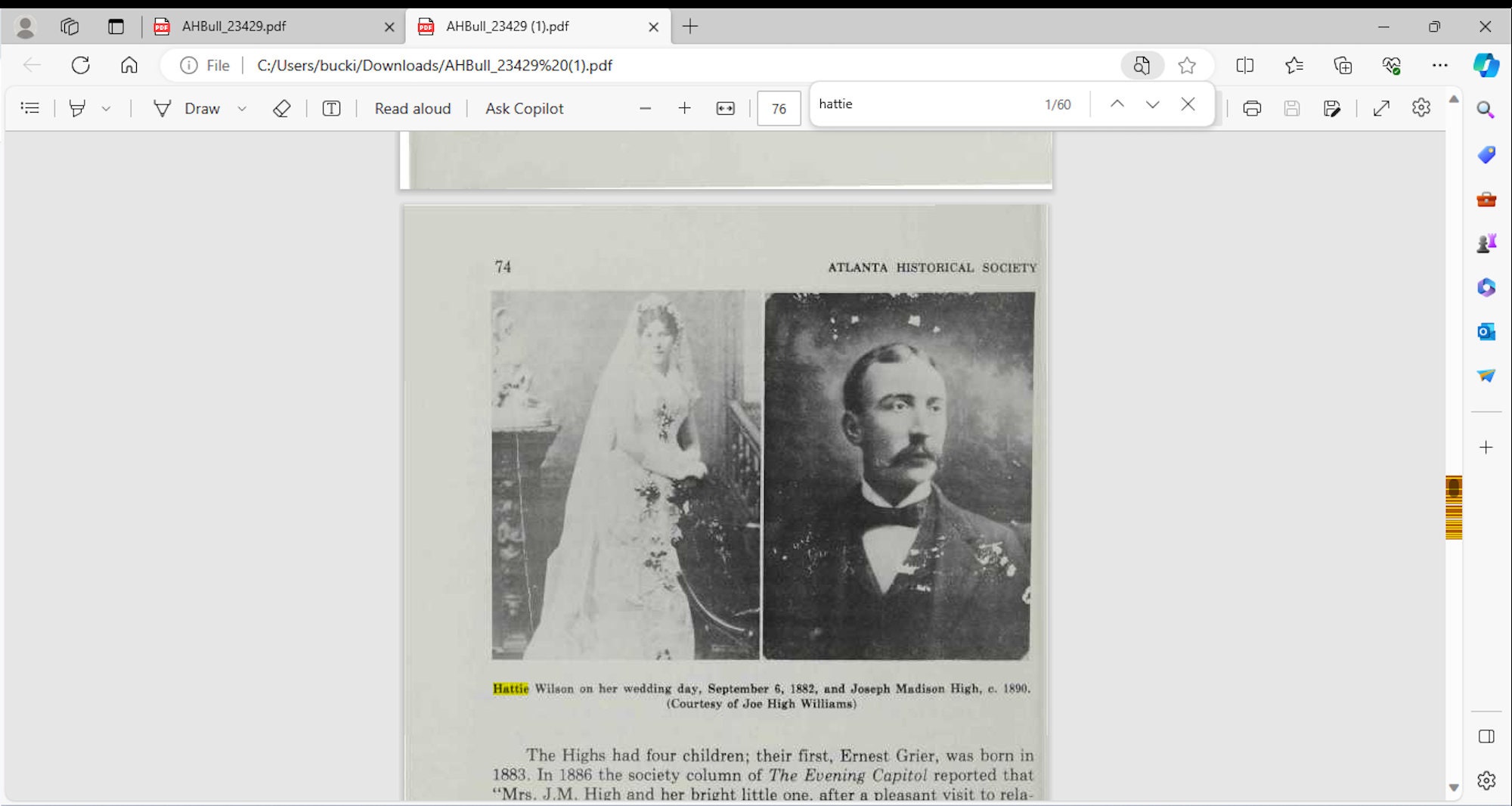Select the Draw tool
The width and height of the screenshot is (1512, 806).
point(187,108)
